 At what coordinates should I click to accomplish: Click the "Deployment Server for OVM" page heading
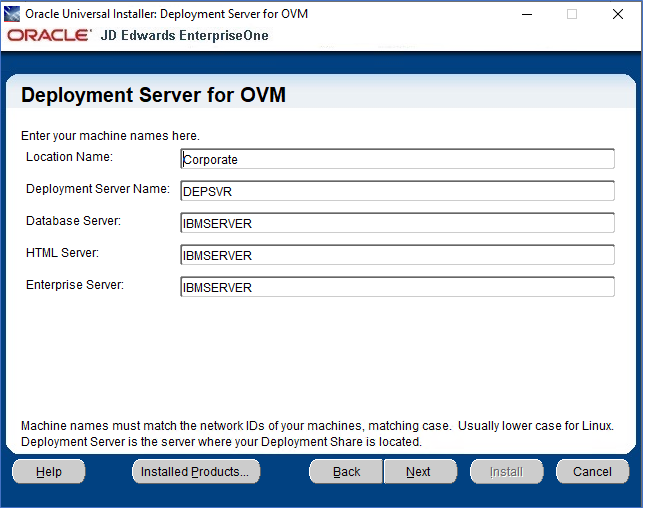pos(153,95)
